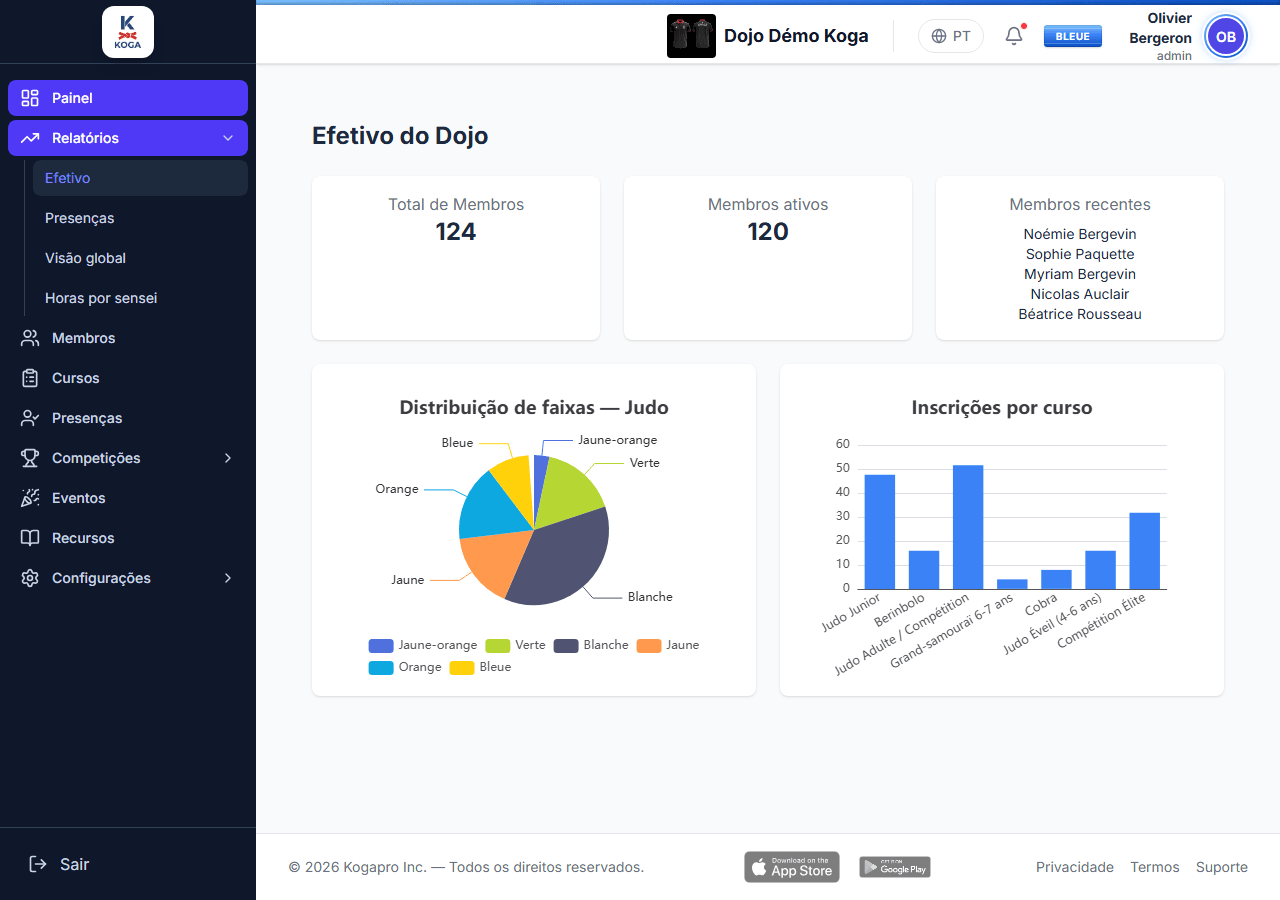1280x900 pixels.
Task: Click recent member Noémie Bergevin
Action: click(x=1080, y=234)
